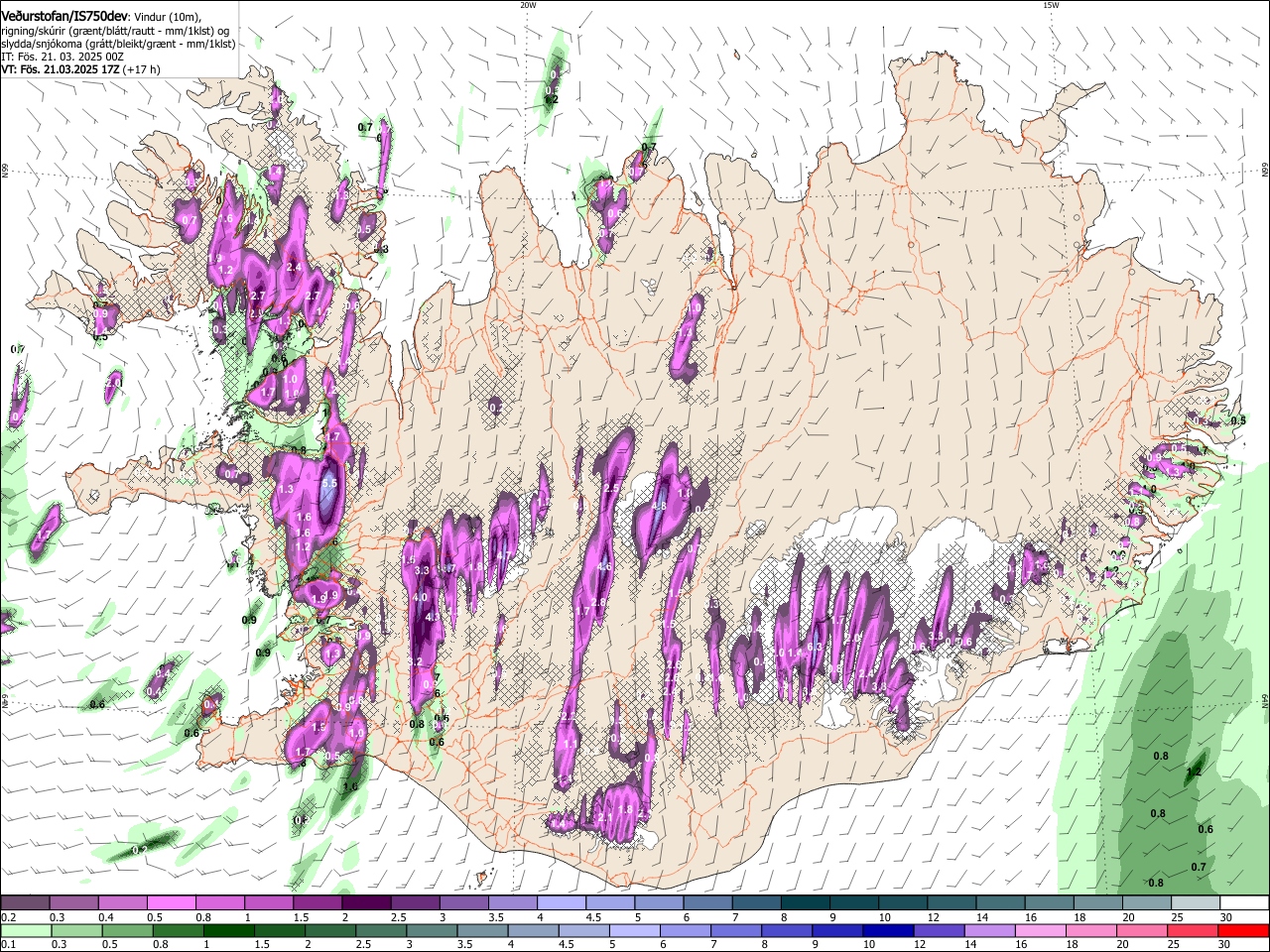The image size is (1270, 952).
Task: Click the 4.8 snowfall value on the map
Action: point(659,506)
